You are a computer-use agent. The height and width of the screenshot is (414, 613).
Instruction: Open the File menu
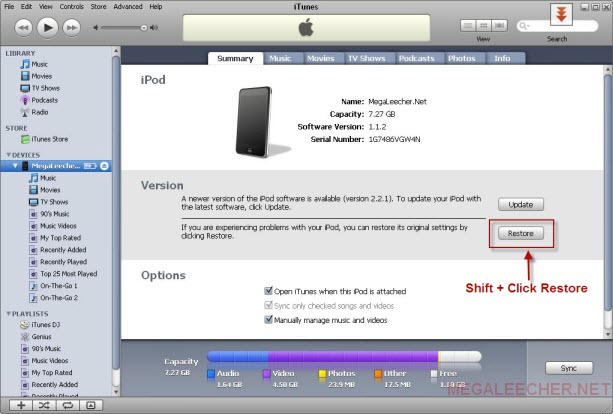9,7
